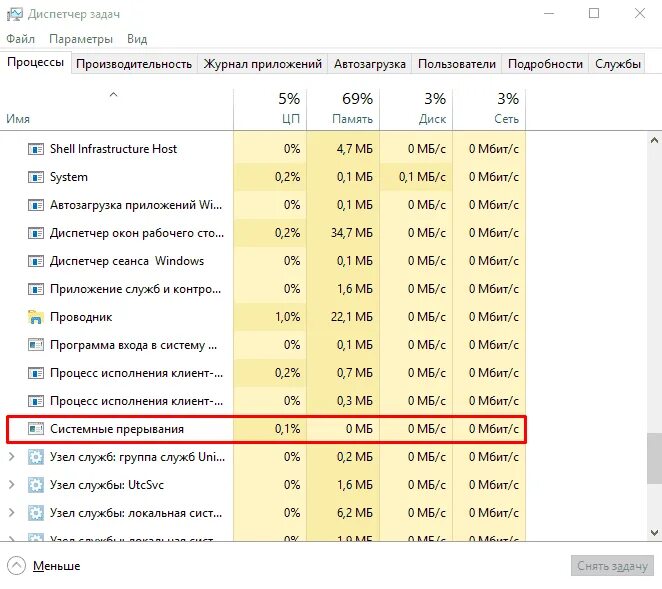Click the 6,2 МБ memory value
The height and width of the screenshot is (589, 662).
(x=355, y=513)
